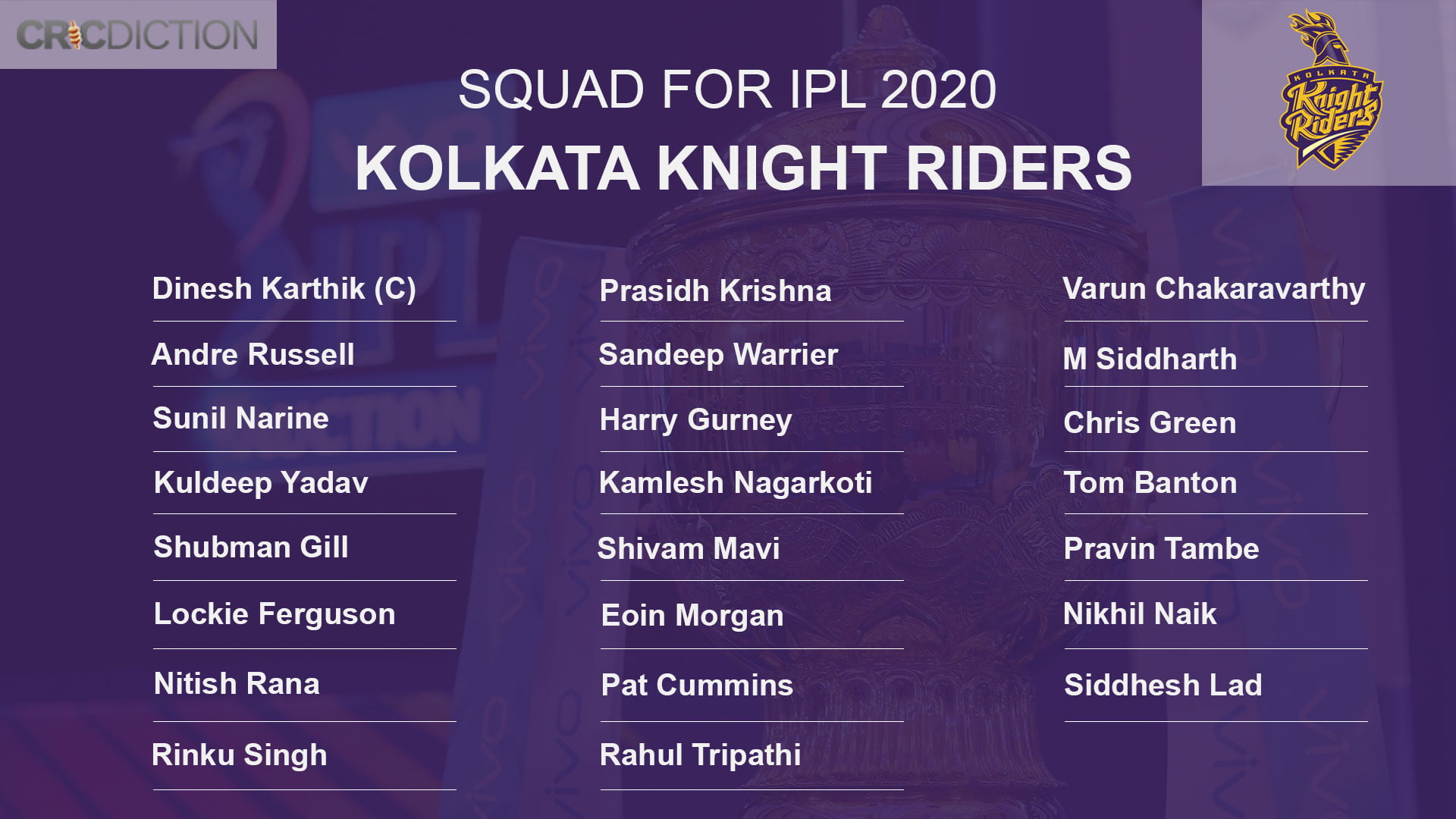Select Dinesh Karthik (C) name
The height and width of the screenshot is (819, 1456).
[x=284, y=289]
